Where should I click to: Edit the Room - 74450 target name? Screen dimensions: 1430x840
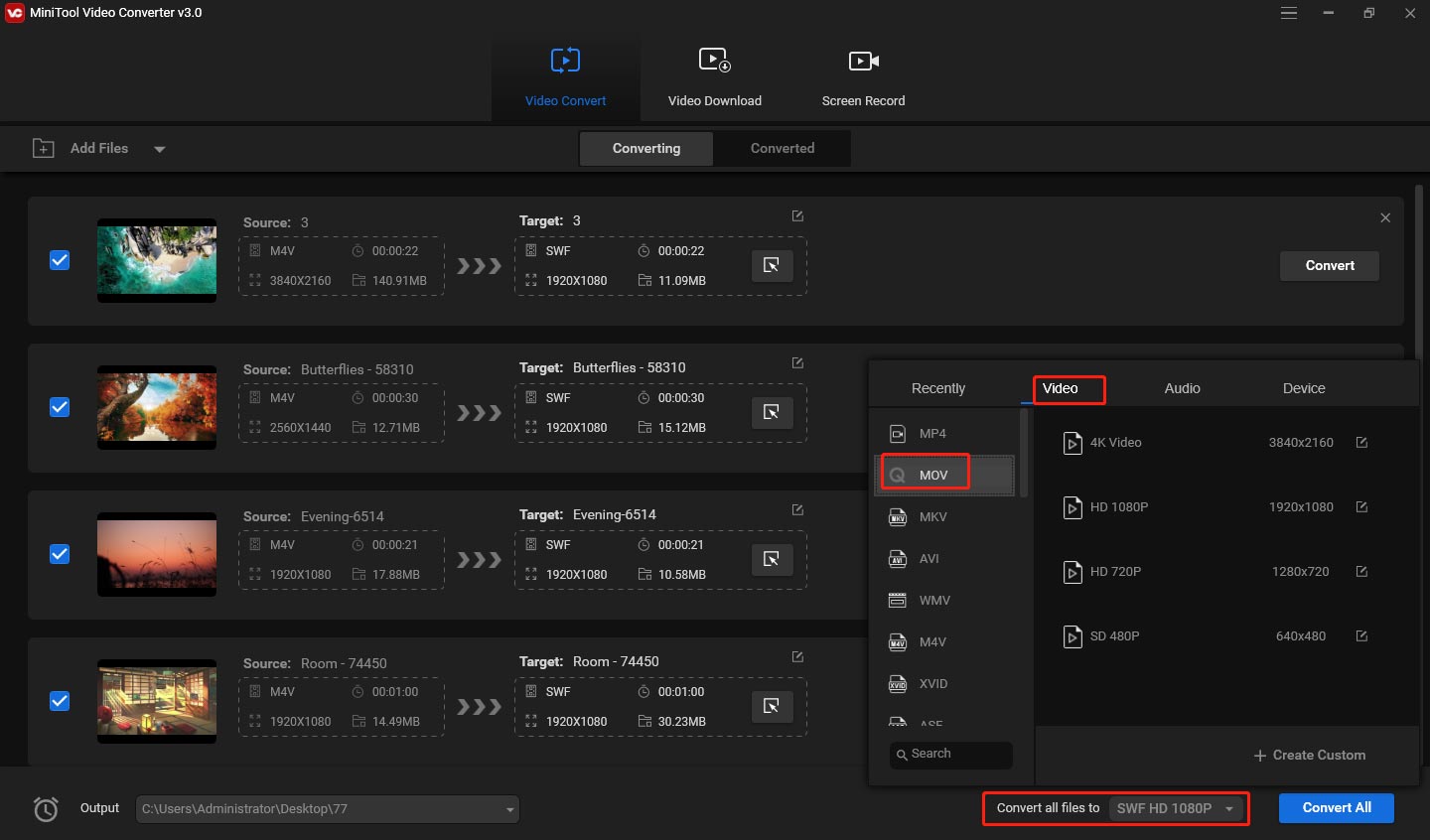click(x=797, y=656)
